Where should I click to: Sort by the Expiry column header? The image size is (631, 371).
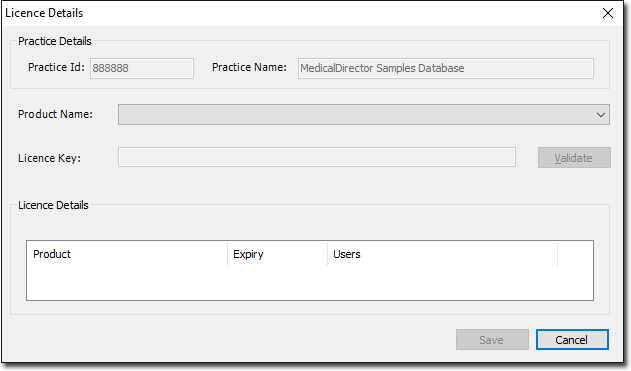click(277, 254)
